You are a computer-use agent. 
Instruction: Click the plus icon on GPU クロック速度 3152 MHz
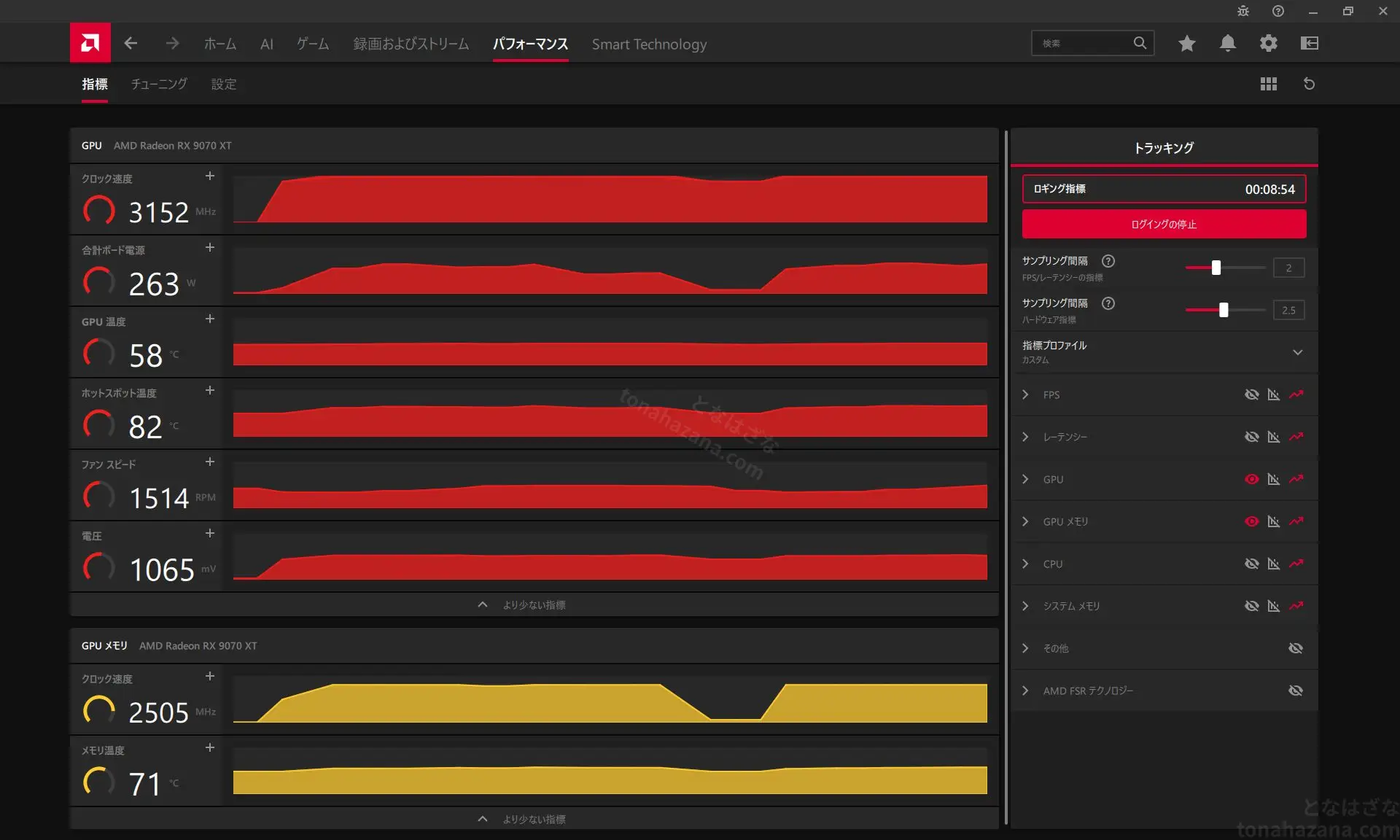[x=210, y=176]
